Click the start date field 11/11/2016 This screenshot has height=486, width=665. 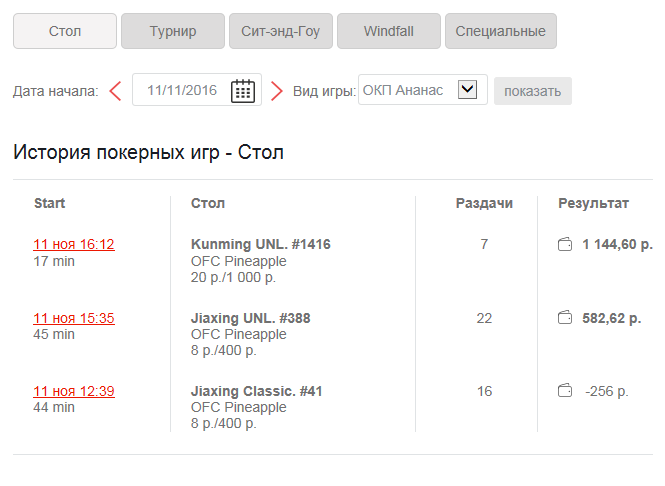point(182,90)
